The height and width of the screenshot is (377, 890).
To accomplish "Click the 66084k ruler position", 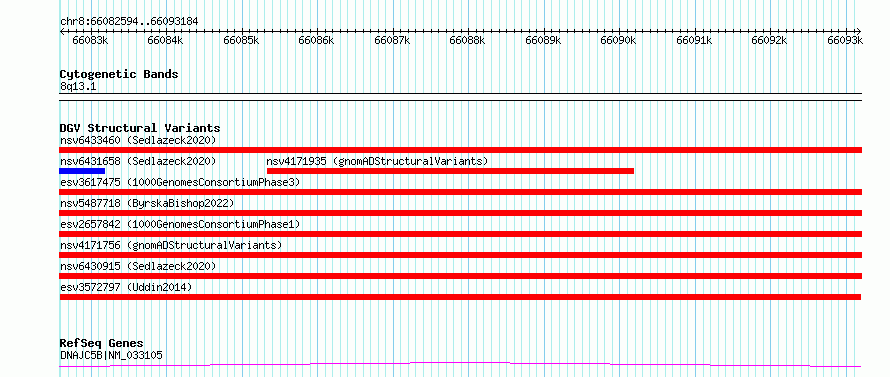I will click(x=166, y=40).
